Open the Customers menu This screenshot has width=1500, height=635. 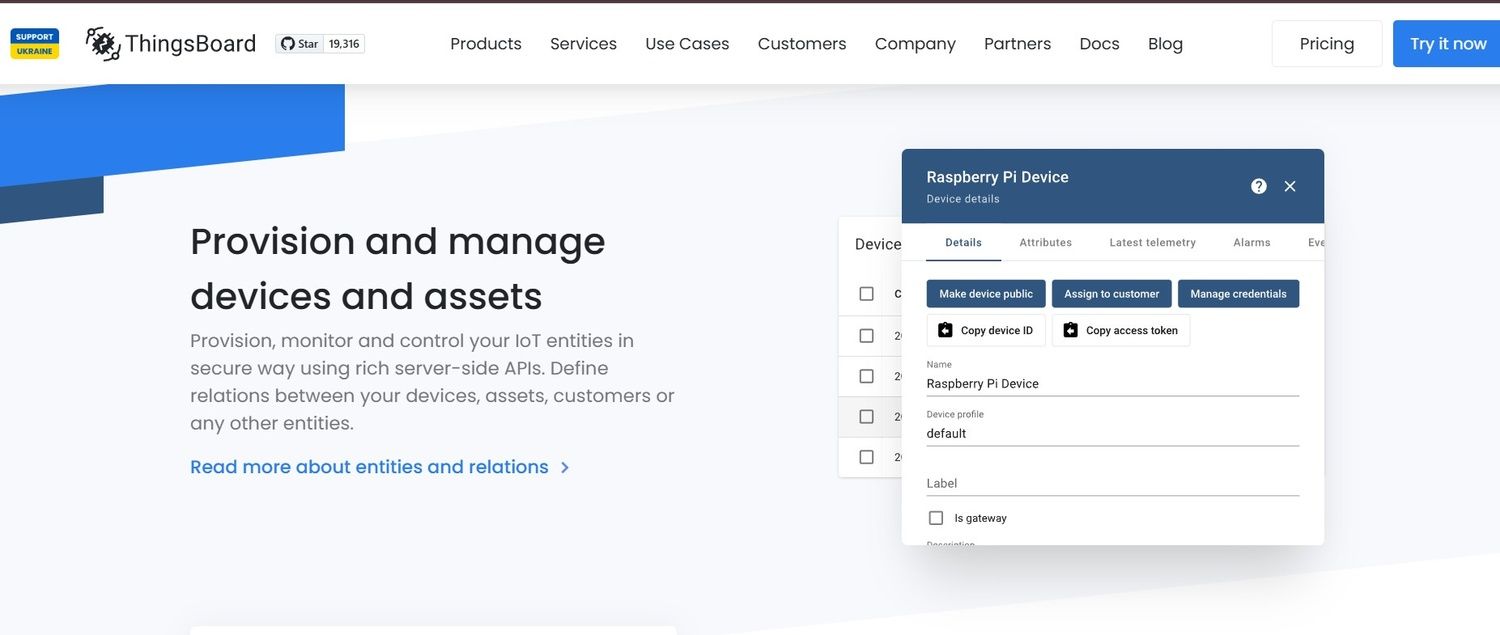point(802,44)
